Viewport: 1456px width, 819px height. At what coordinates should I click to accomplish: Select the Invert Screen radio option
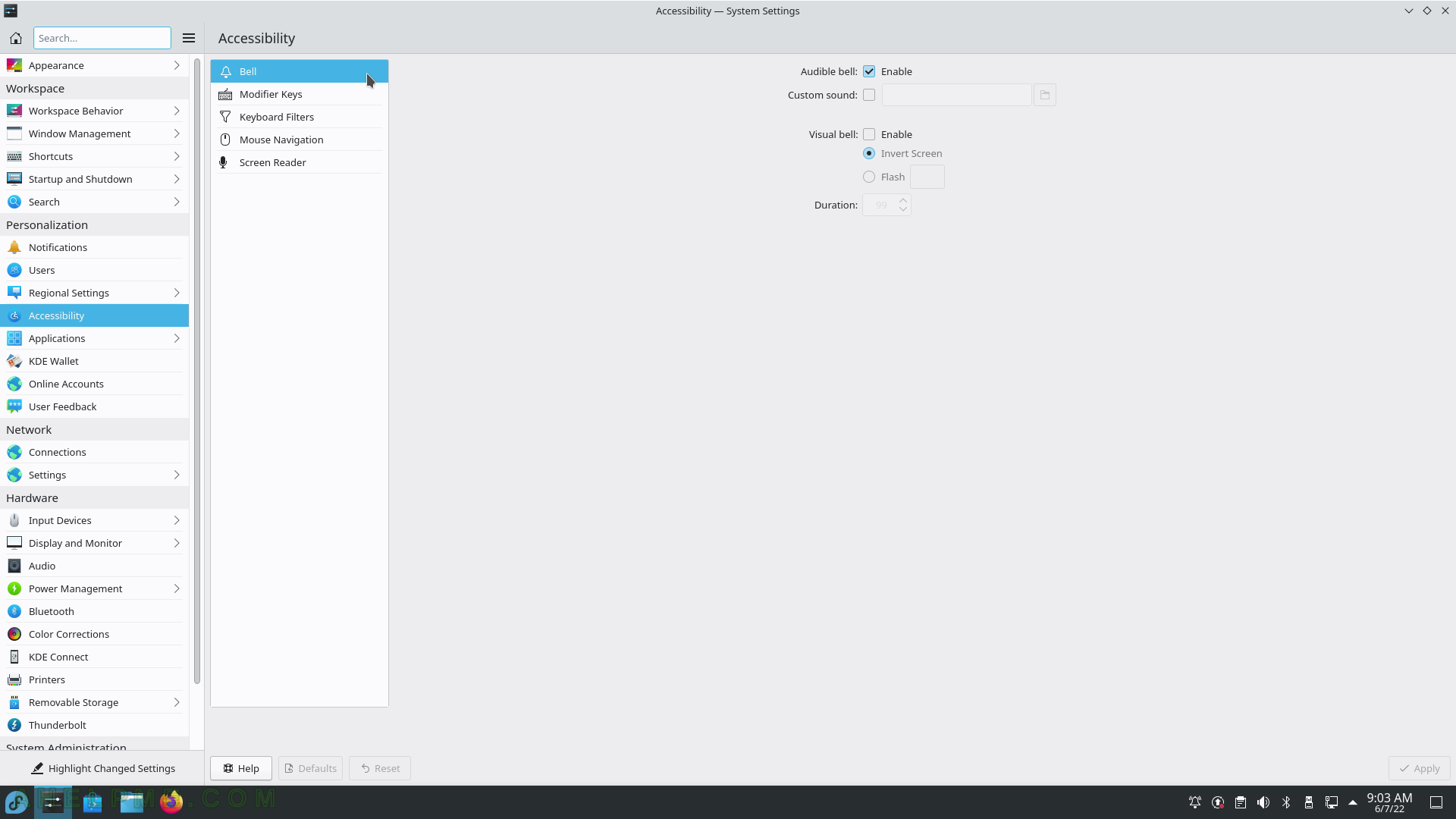click(869, 153)
